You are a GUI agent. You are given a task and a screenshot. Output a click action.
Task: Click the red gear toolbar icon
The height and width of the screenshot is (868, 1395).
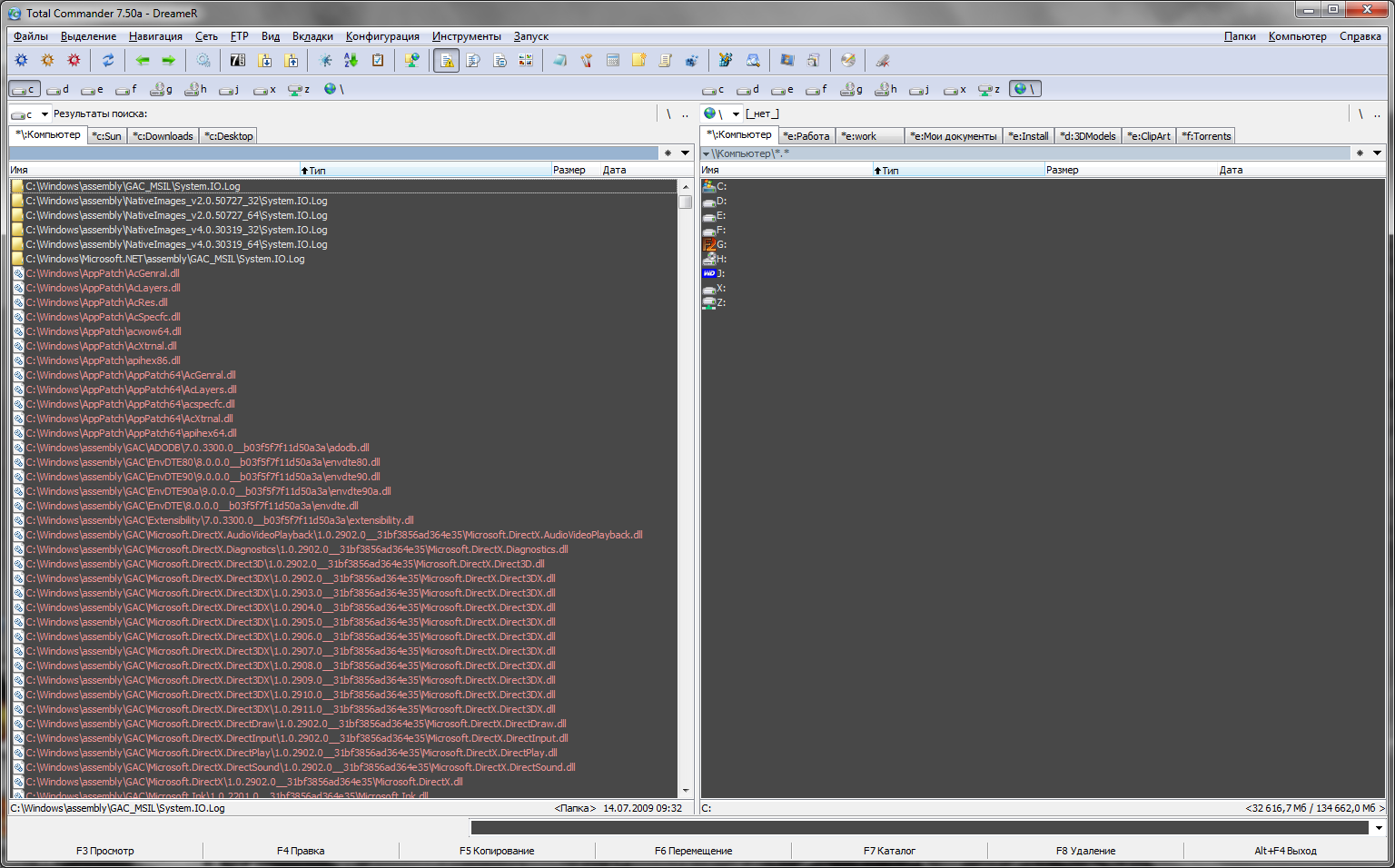tap(74, 60)
